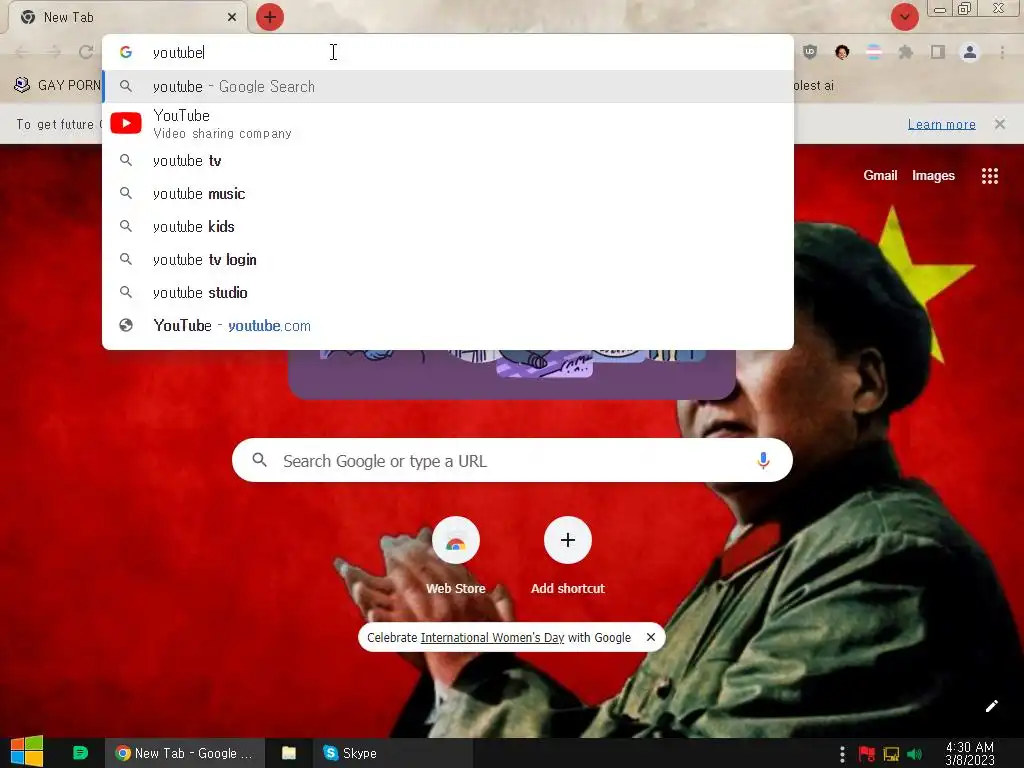Screen dimensions: 1024x768
Task: Click the first bookmark in the bookmarks bar
Action: [57, 85]
